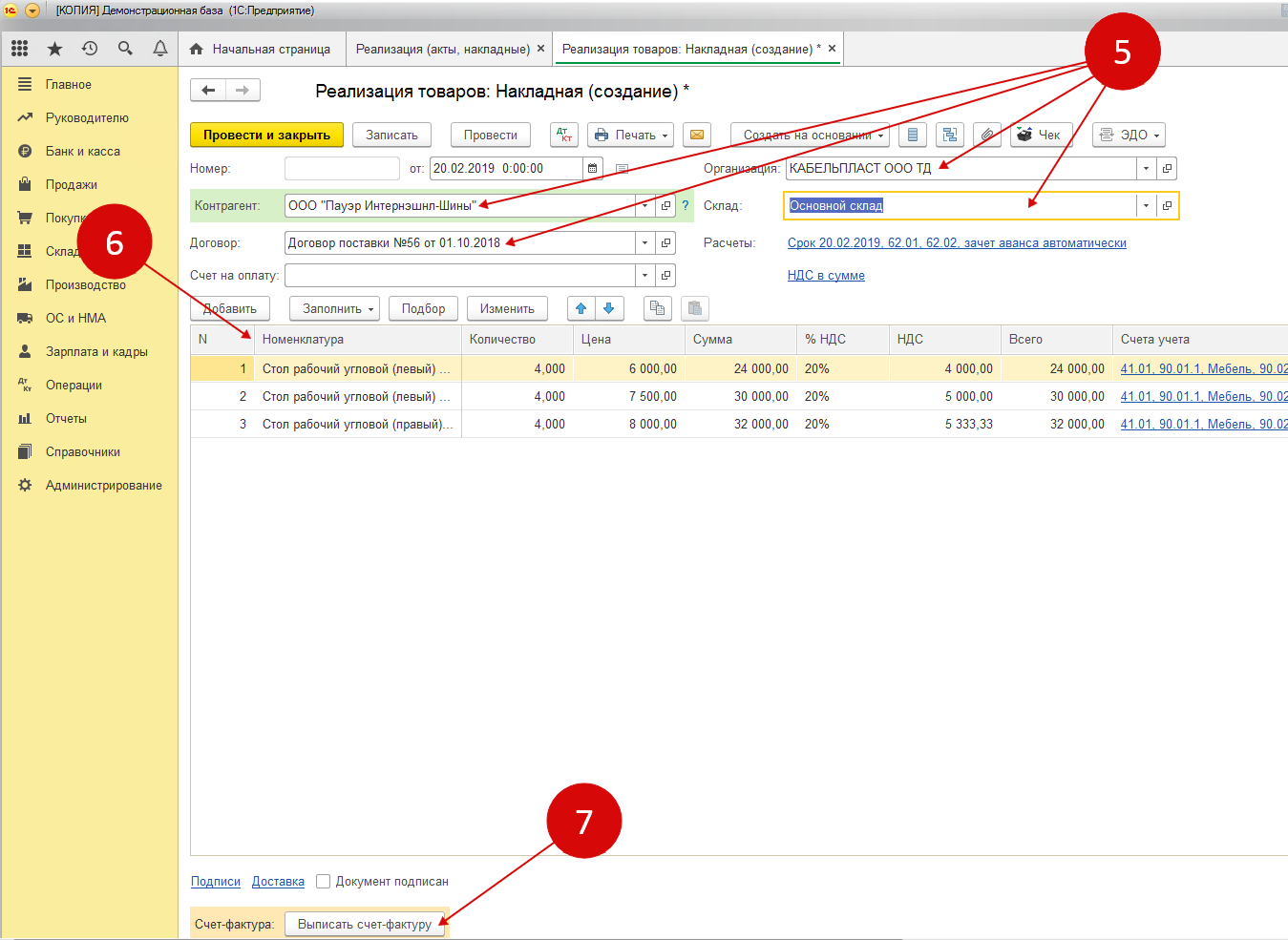Open Главное section in sidebar
1288x940 pixels.
tap(69, 84)
